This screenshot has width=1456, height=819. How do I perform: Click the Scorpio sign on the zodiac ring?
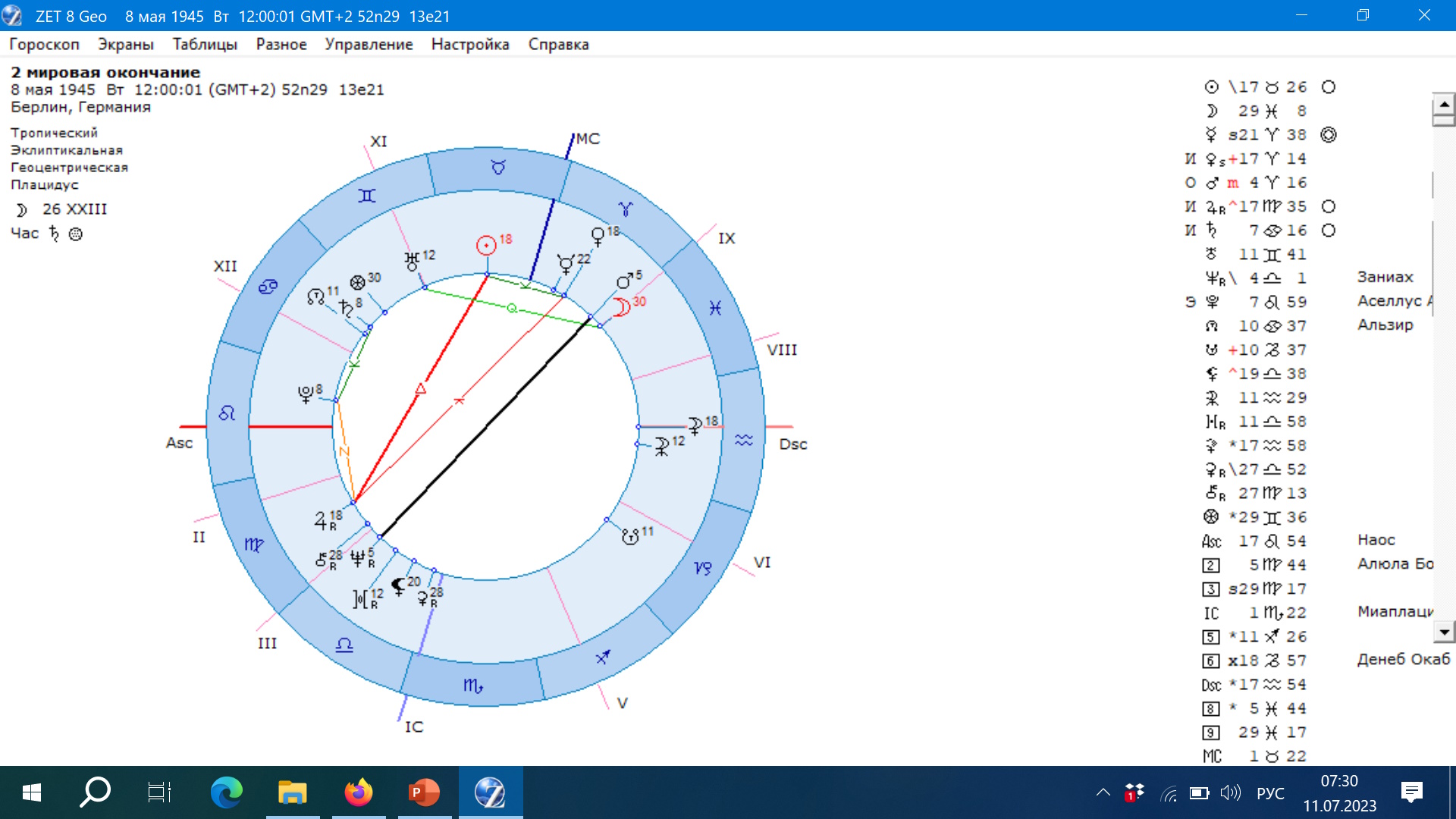pos(472,686)
